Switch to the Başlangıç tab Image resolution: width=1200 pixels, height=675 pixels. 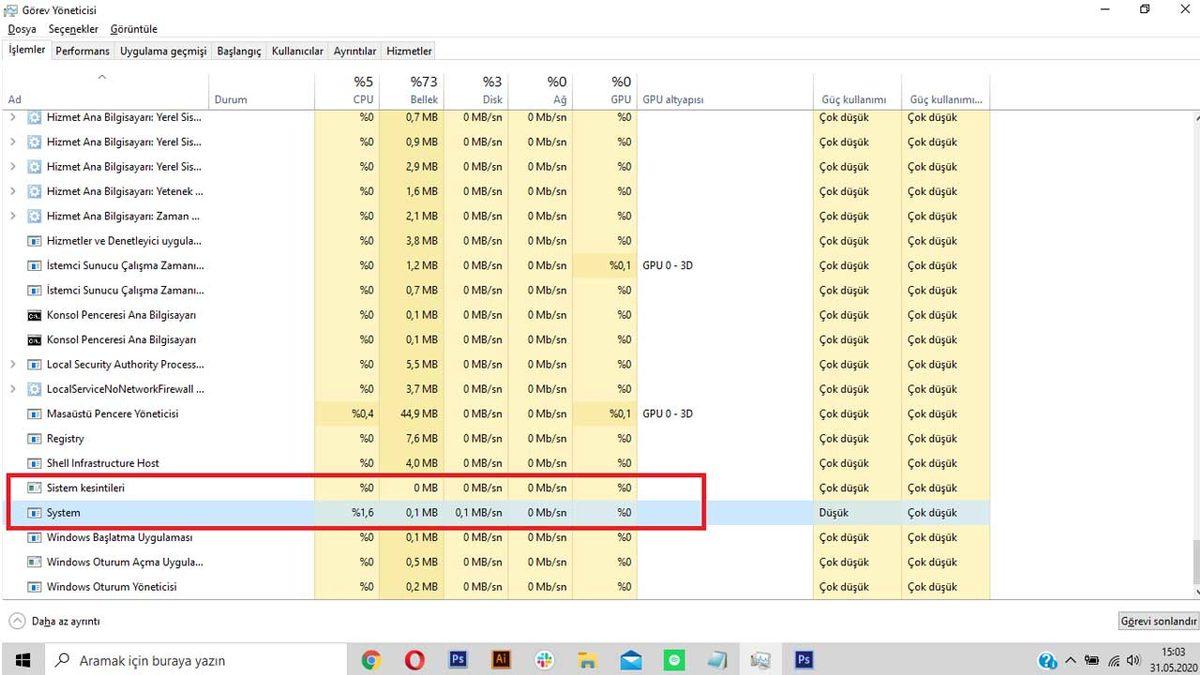[238, 50]
